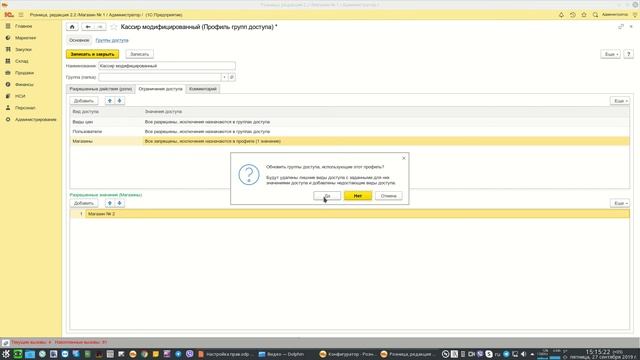Select the 'Магазины' access kind cell
The height and width of the screenshot is (360, 640).
coord(106,141)
